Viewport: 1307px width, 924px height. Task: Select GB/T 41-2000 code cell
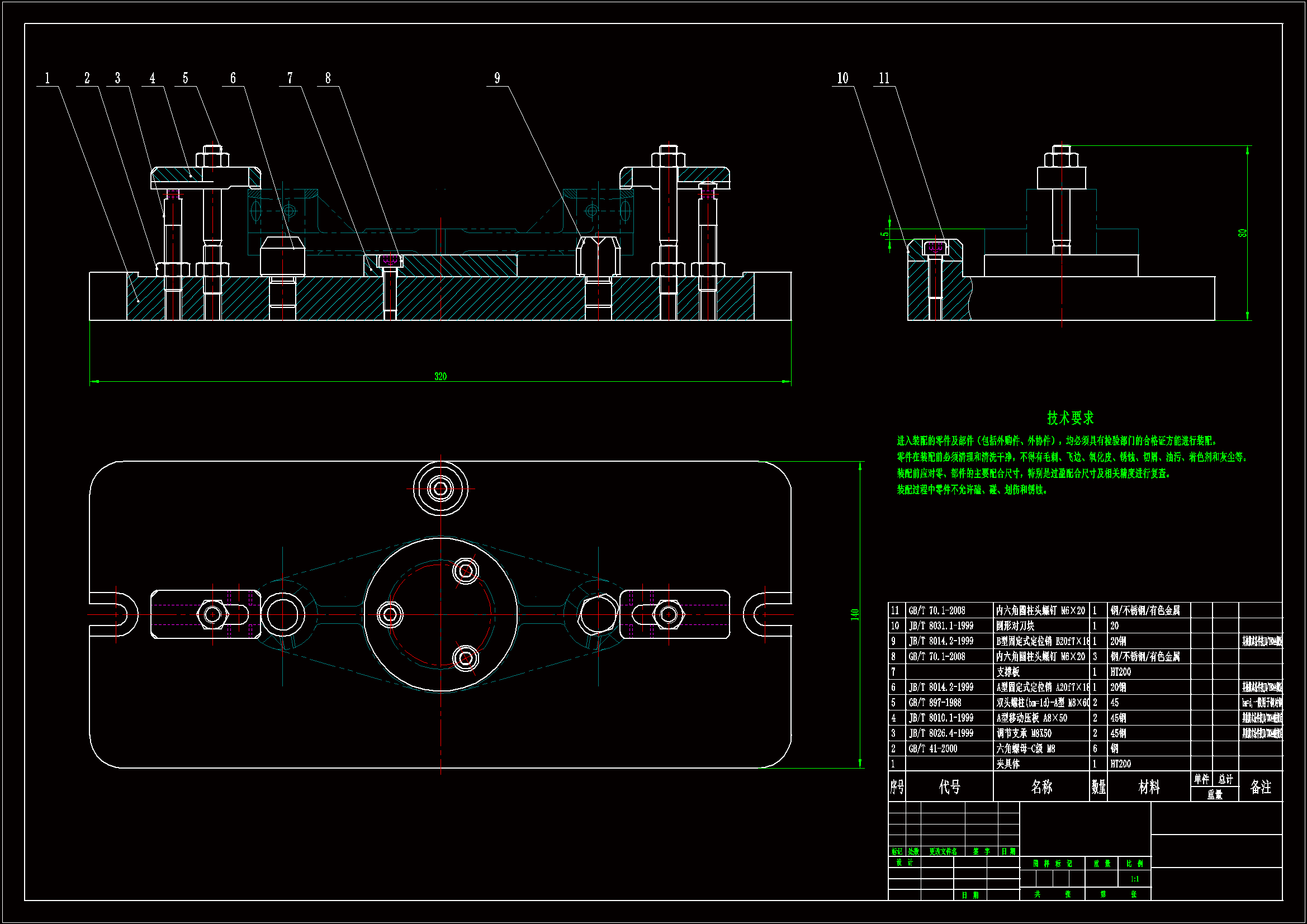[932, 748]
